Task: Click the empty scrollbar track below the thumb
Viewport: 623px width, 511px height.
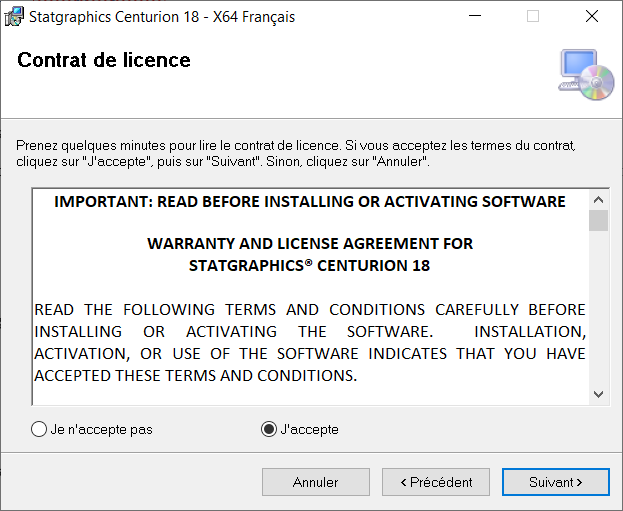Action: pyautogui.click(x=598, y=308)
